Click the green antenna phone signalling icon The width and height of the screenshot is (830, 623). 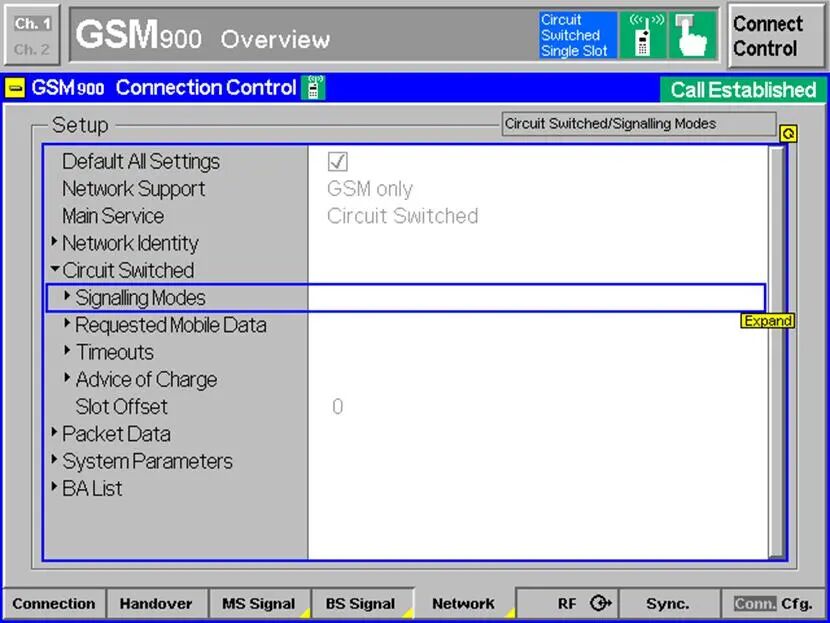pyautogui.click(x=643, y=35)
